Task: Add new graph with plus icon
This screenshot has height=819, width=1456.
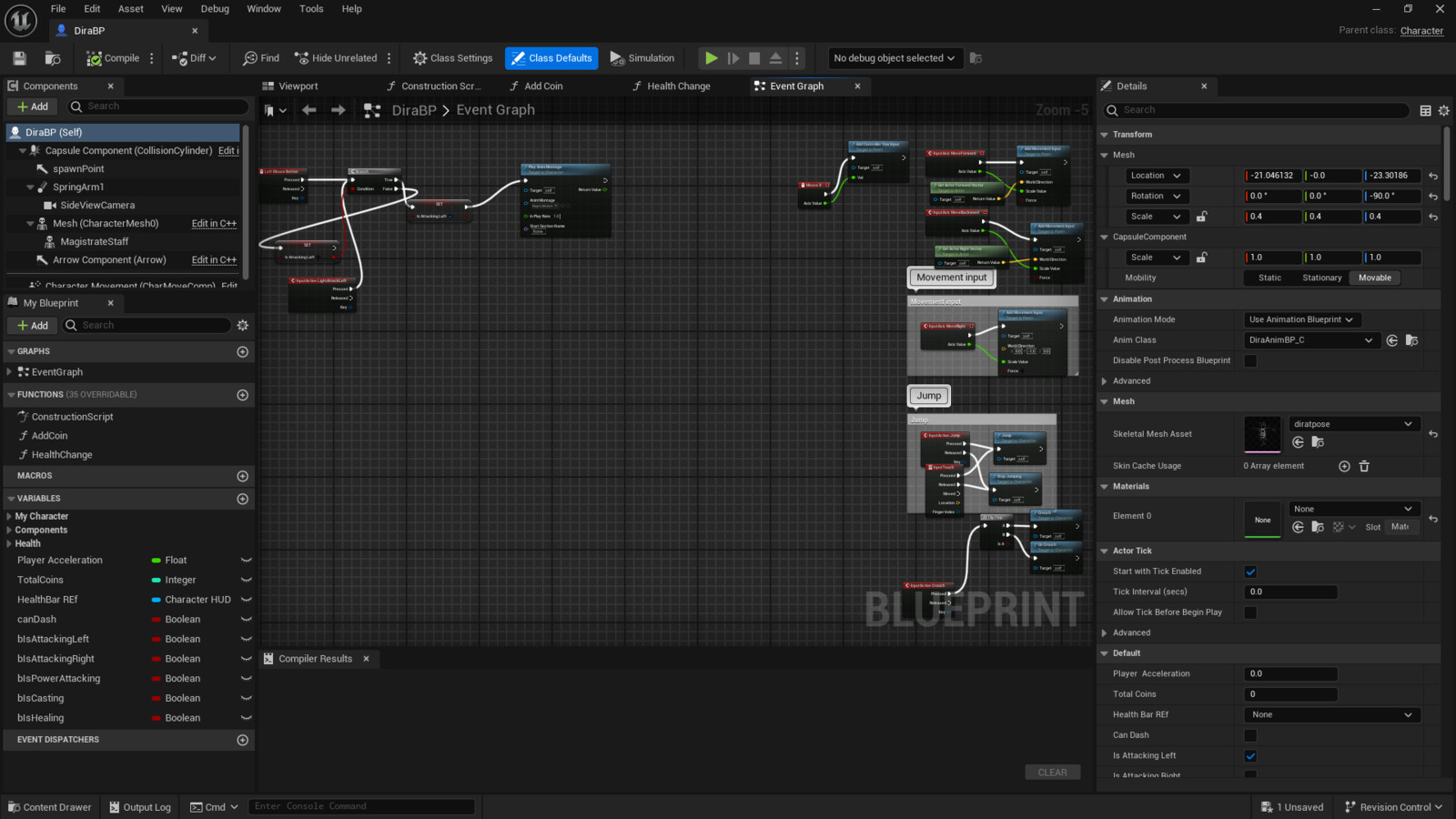Action: pos(243,351)
